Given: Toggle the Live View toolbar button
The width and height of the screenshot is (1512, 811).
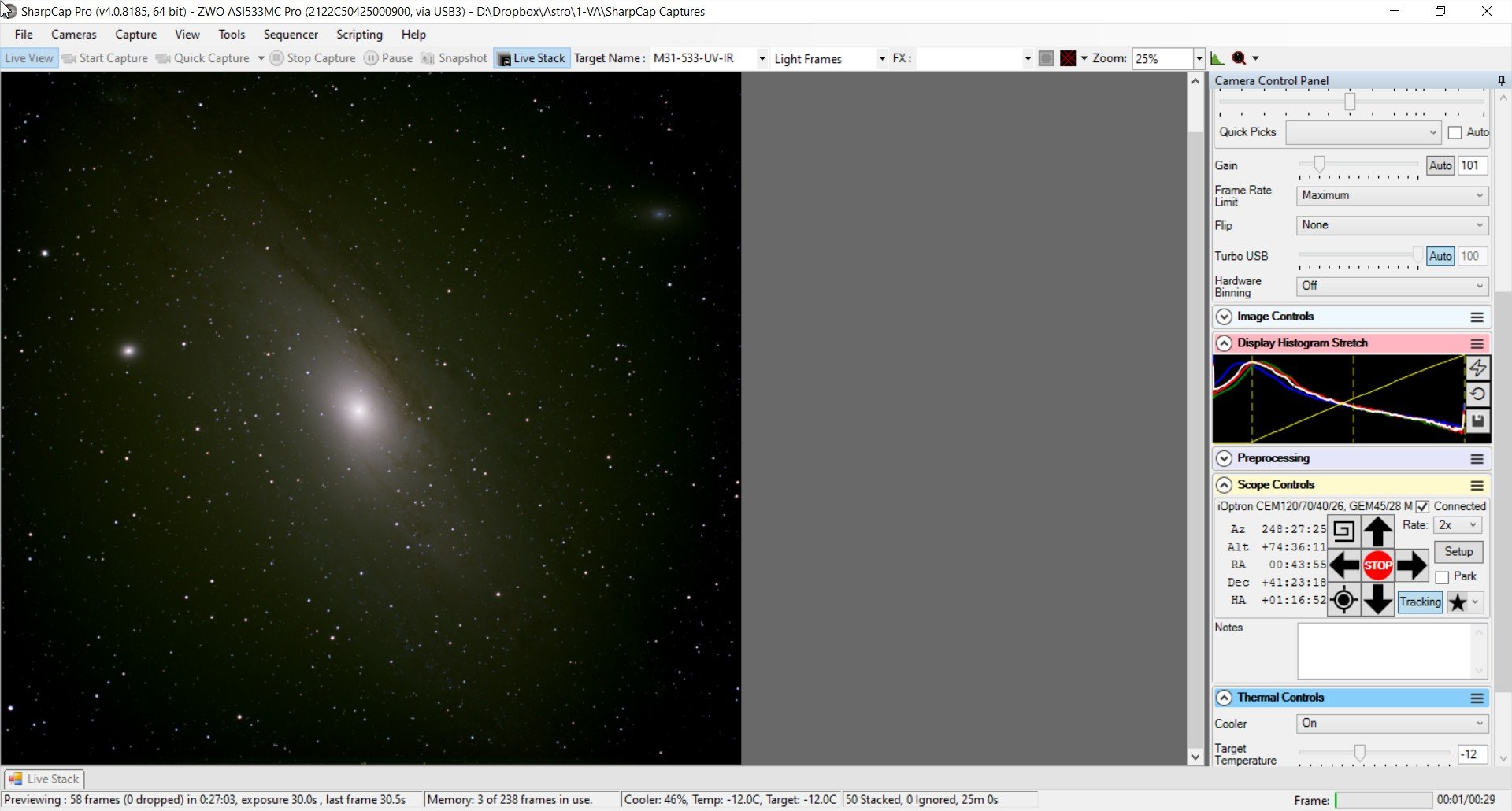Looking at the screenshot, I should tap(29, 58).
